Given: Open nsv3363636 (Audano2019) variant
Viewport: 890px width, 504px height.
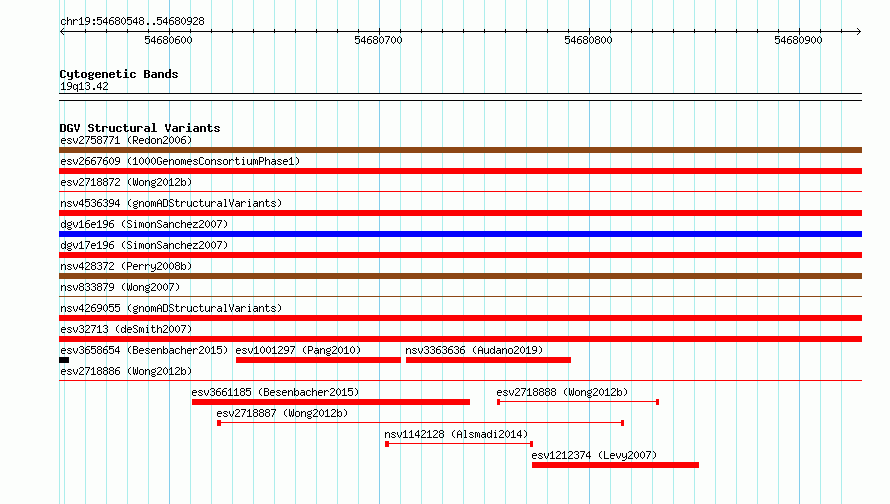Looking at the screenshot, I should point(474,350).
